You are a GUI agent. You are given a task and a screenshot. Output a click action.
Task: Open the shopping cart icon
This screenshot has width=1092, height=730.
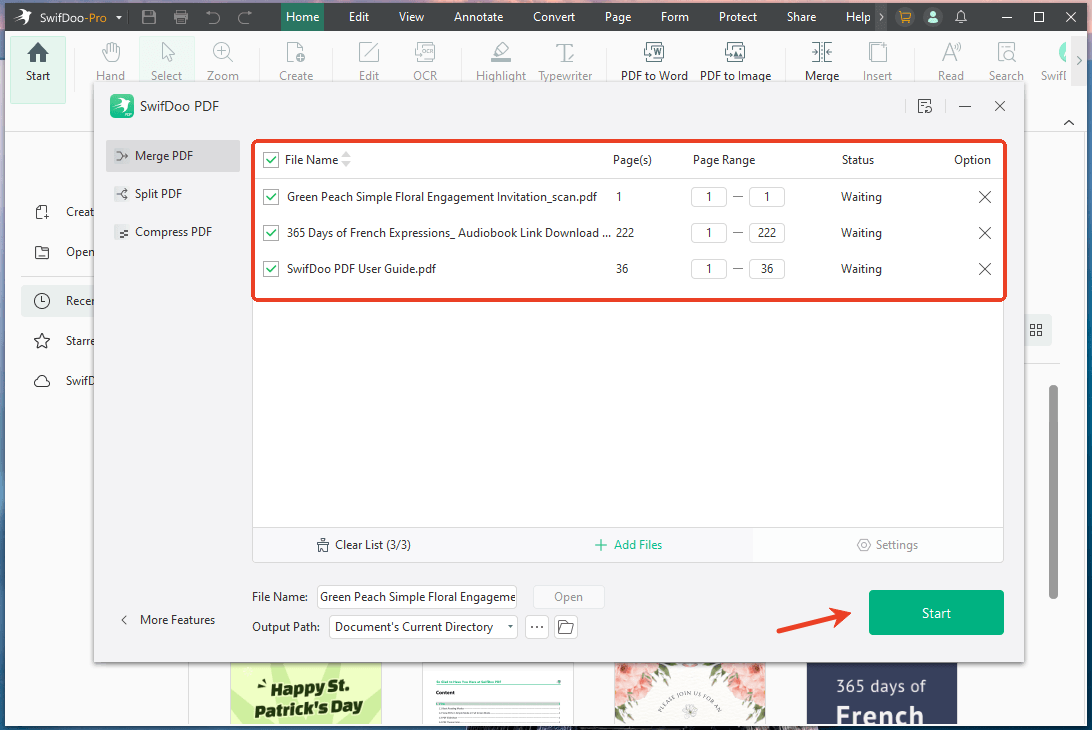(x=905, y=17)
